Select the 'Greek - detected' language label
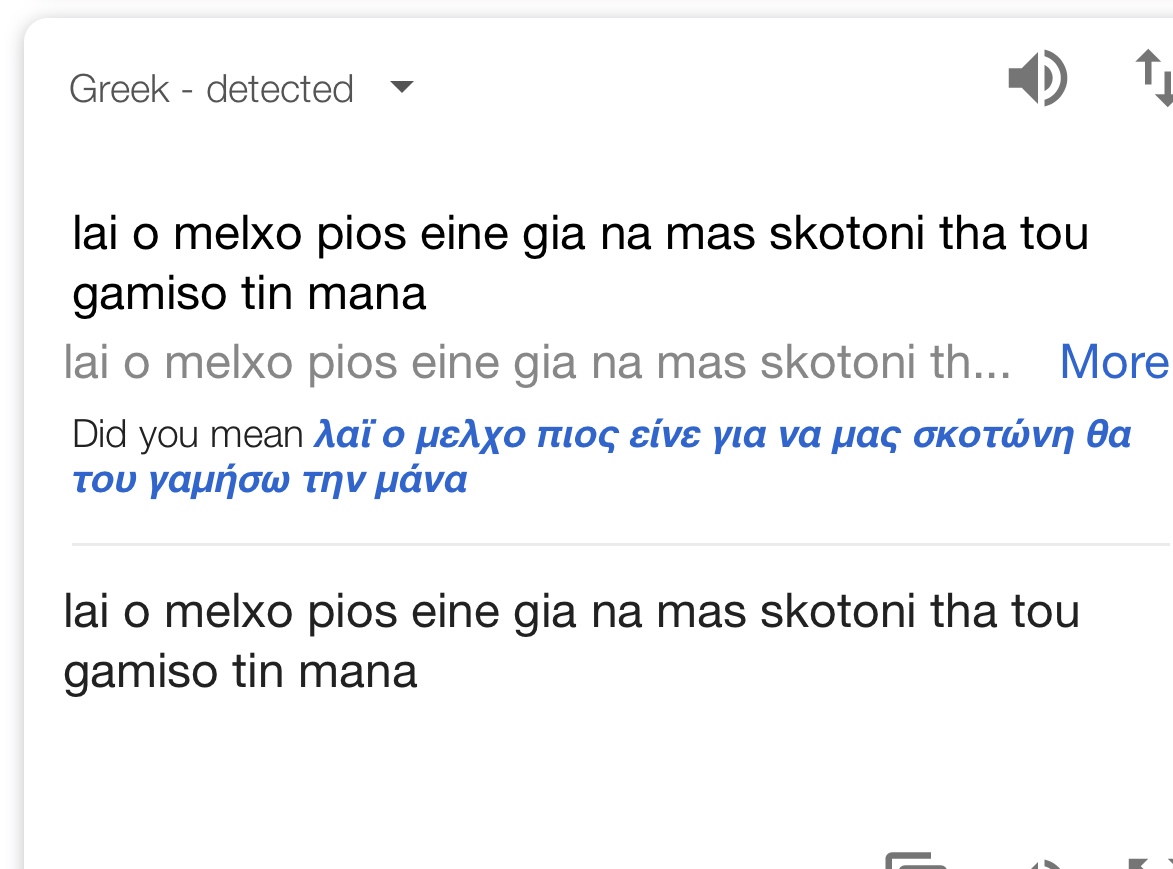The width and height of the screenshot is (1173, 869). pyautogui.click(x=211, y=89)
